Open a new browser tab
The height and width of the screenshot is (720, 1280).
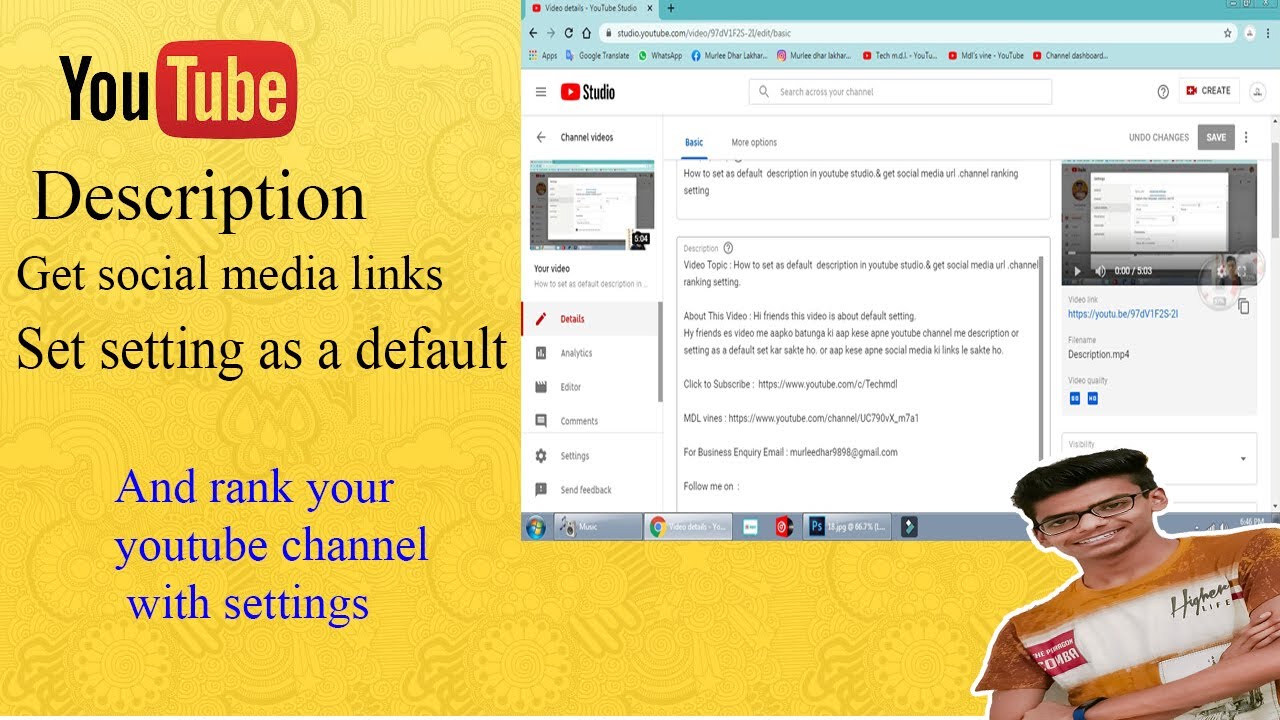(x=670, y=8)
